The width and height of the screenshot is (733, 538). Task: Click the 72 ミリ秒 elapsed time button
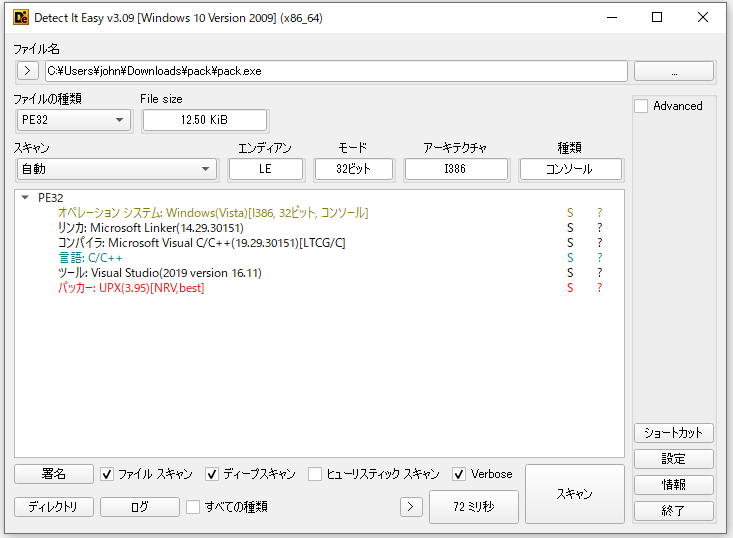[x=474, y=507]
